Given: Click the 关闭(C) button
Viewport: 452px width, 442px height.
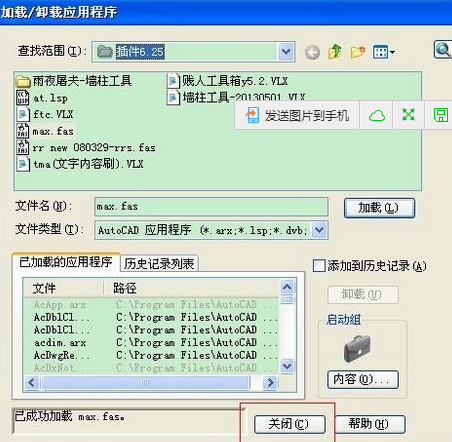Looking at the screenshot, I should [290, 424].
